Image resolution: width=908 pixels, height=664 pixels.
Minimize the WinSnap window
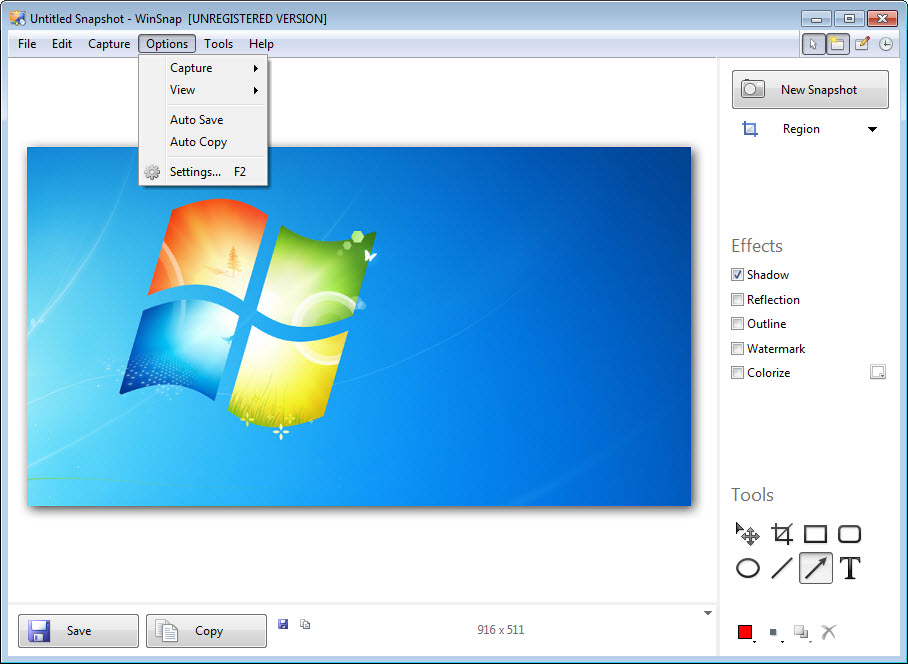pos(817,19)
